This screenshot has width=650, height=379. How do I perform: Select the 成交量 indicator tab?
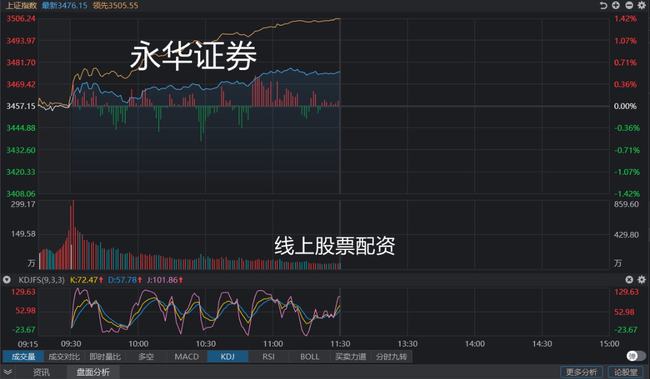click(23, 357)
